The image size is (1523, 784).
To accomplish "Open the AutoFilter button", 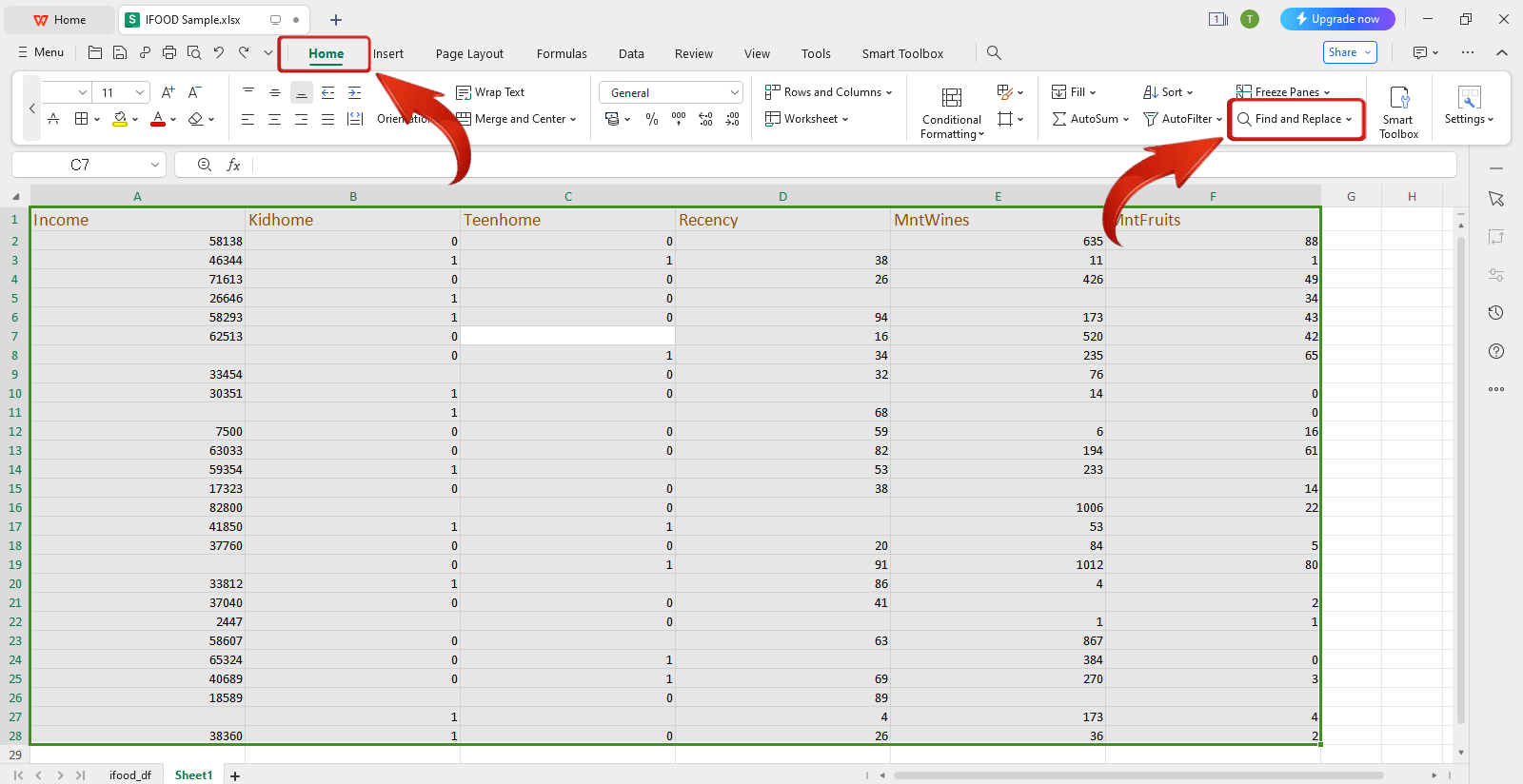I will click(x=1183, y=119).
